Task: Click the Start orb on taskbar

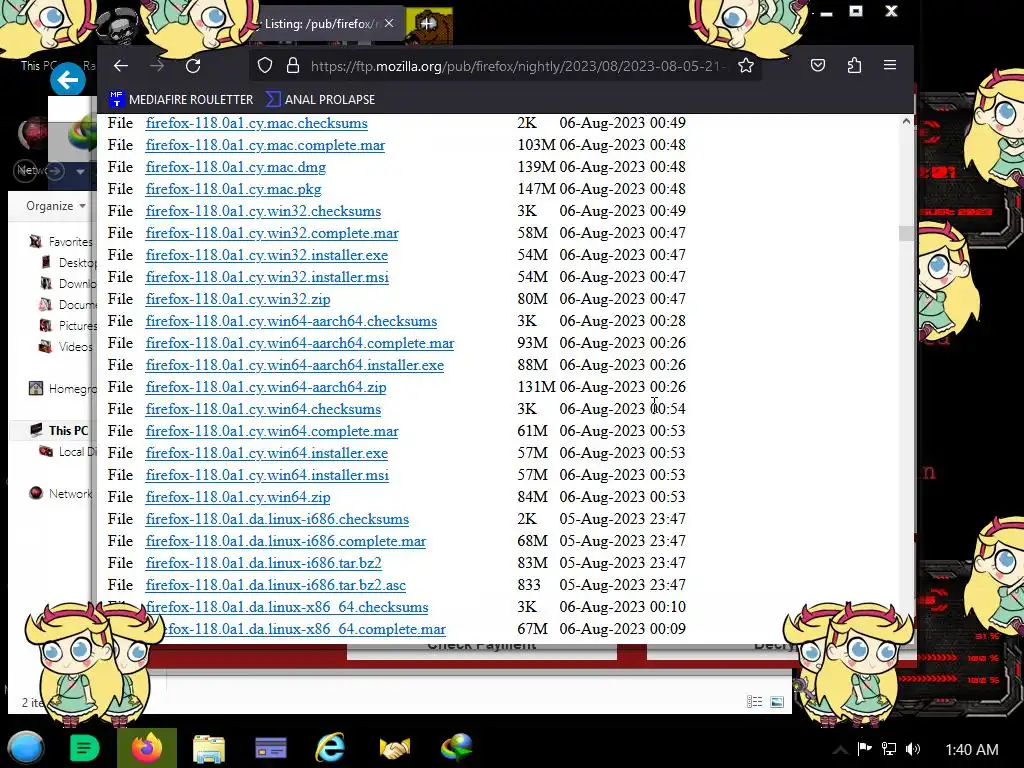Action: click(x=26, y=748)
